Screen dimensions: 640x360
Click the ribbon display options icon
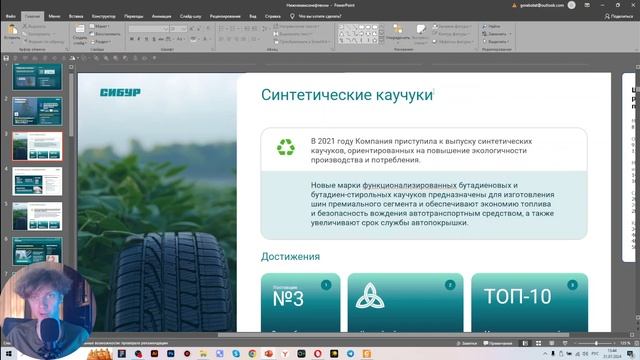point(587,5)
